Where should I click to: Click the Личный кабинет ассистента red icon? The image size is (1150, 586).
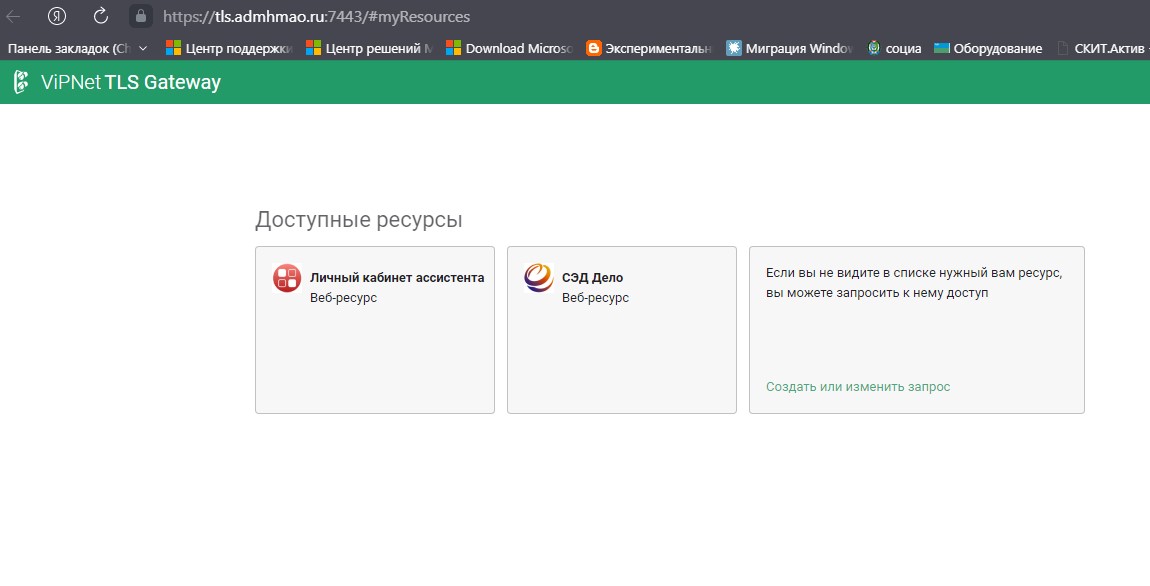click(x=287, y=279)
